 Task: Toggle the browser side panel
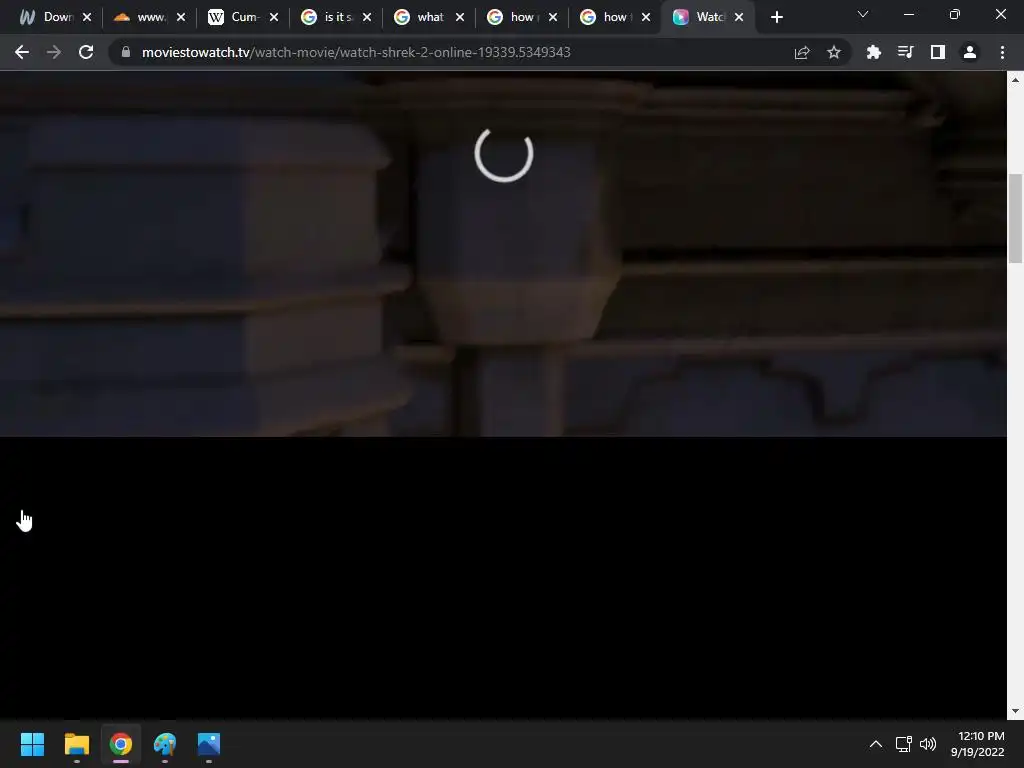937,52
